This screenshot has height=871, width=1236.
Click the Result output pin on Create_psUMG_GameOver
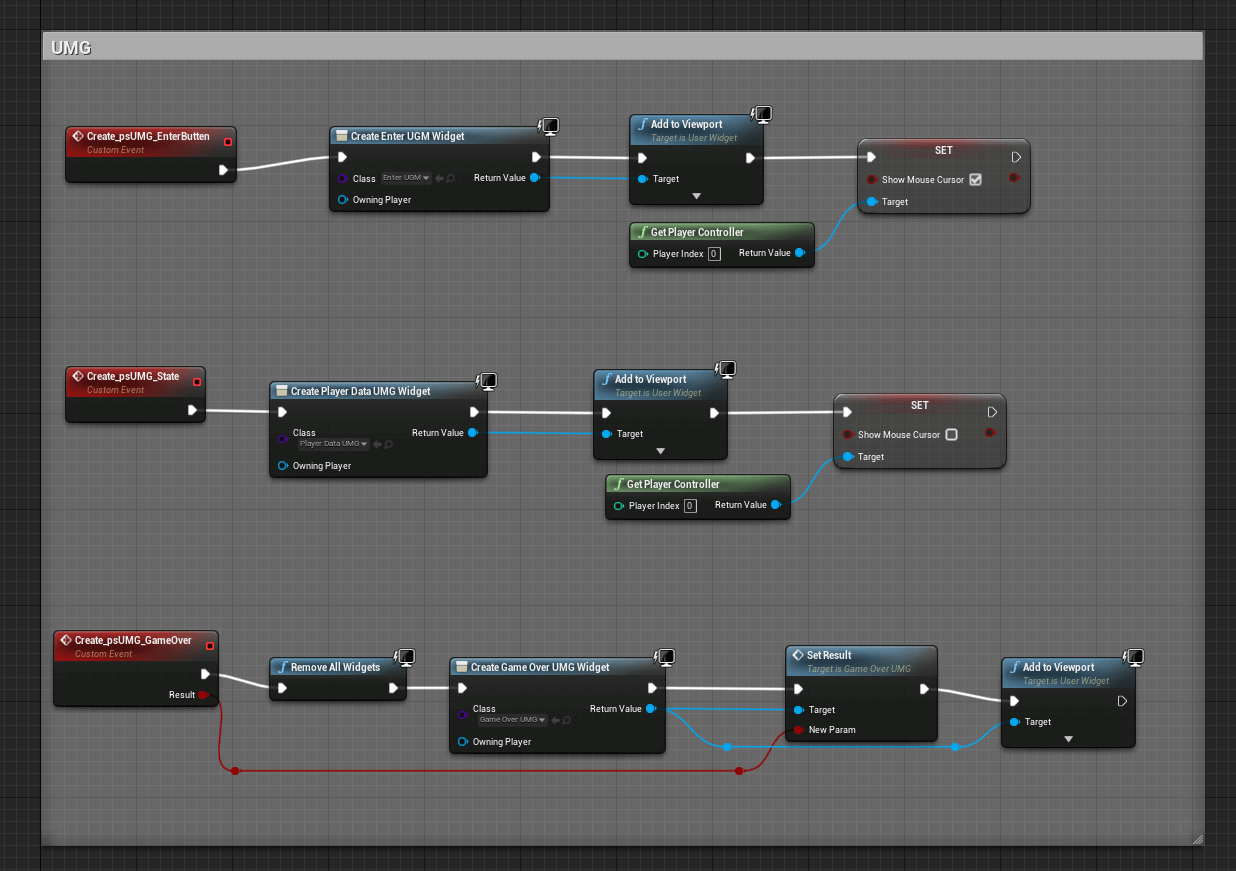click(203, 694)
